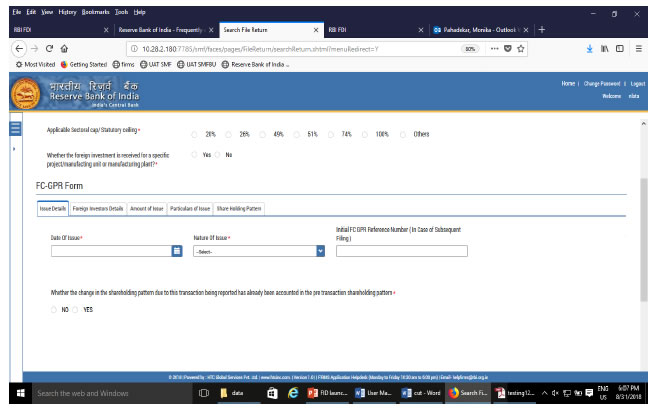
Task: Click the hamburger sidebar menu icon
Action: click(x=14, y=129)
